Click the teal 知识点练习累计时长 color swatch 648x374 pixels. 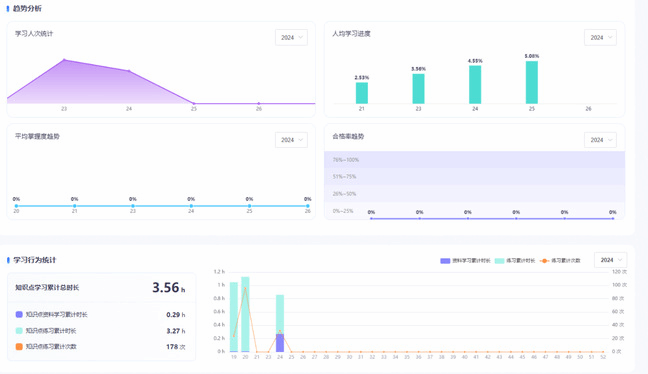point(19,331)
